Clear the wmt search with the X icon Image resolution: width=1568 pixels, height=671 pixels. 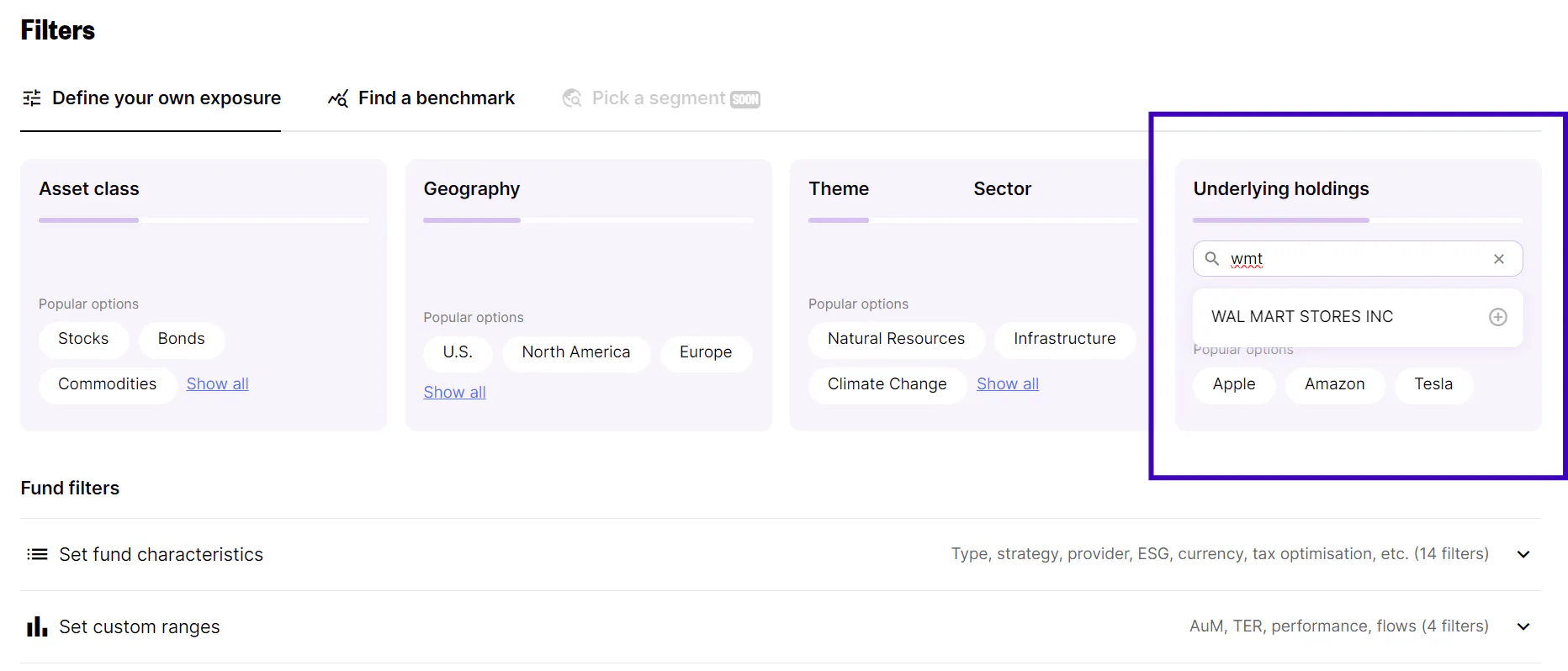(1498, 259)
